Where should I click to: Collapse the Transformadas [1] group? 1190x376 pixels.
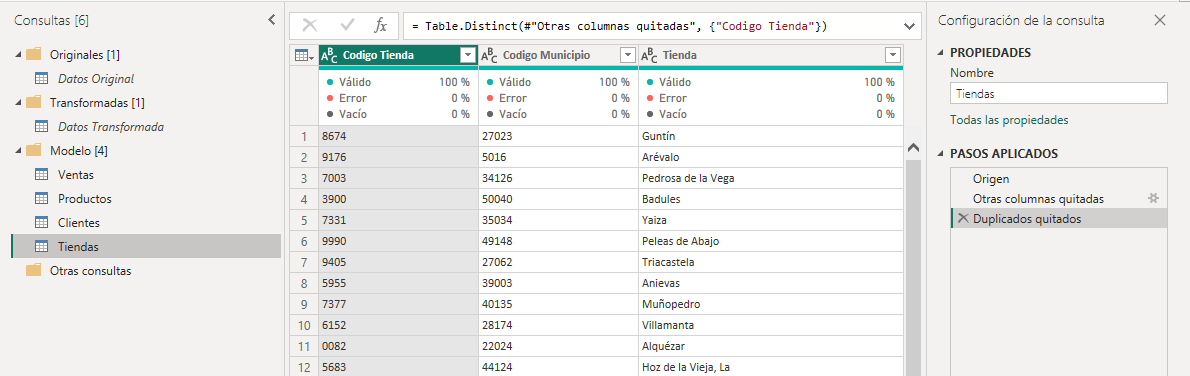click(17, 103)
